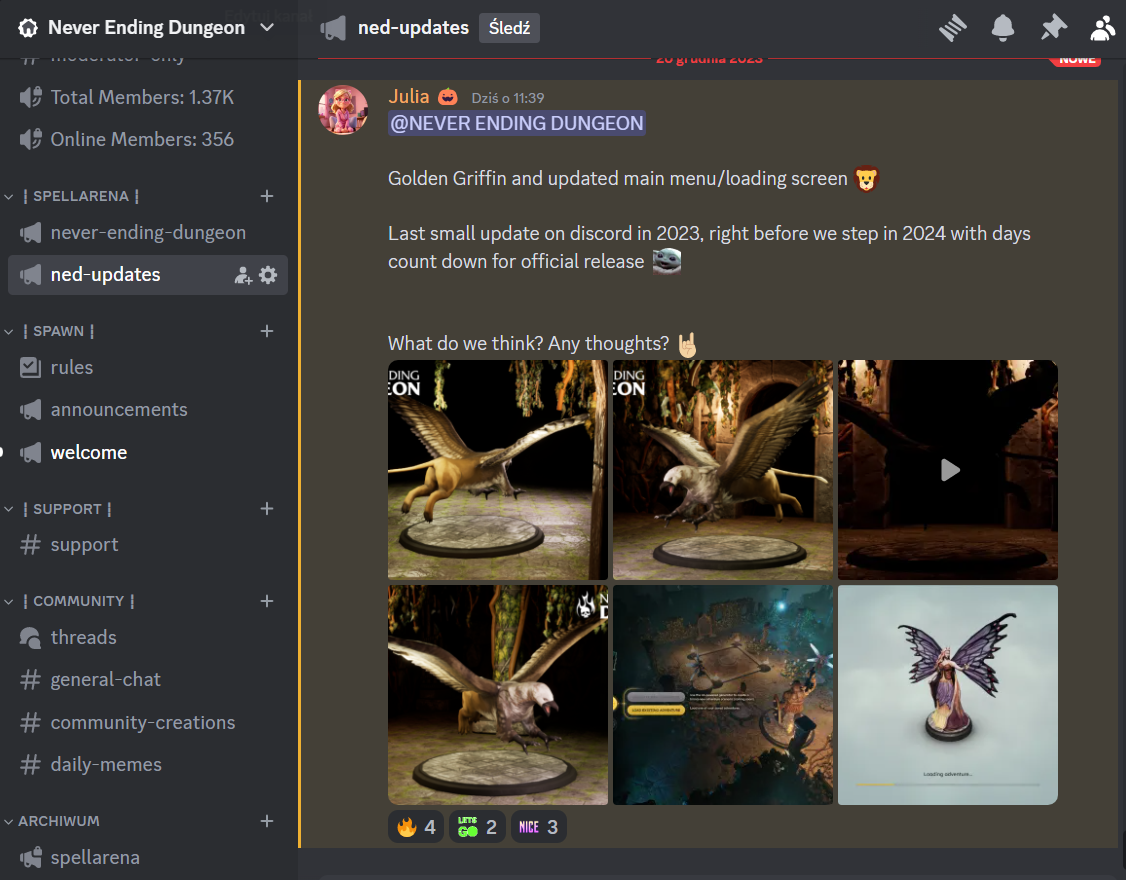This screenshot has width=1126, height=880.
Task: Create invite for ned-updates channel
Action: [x=243, y=275]
